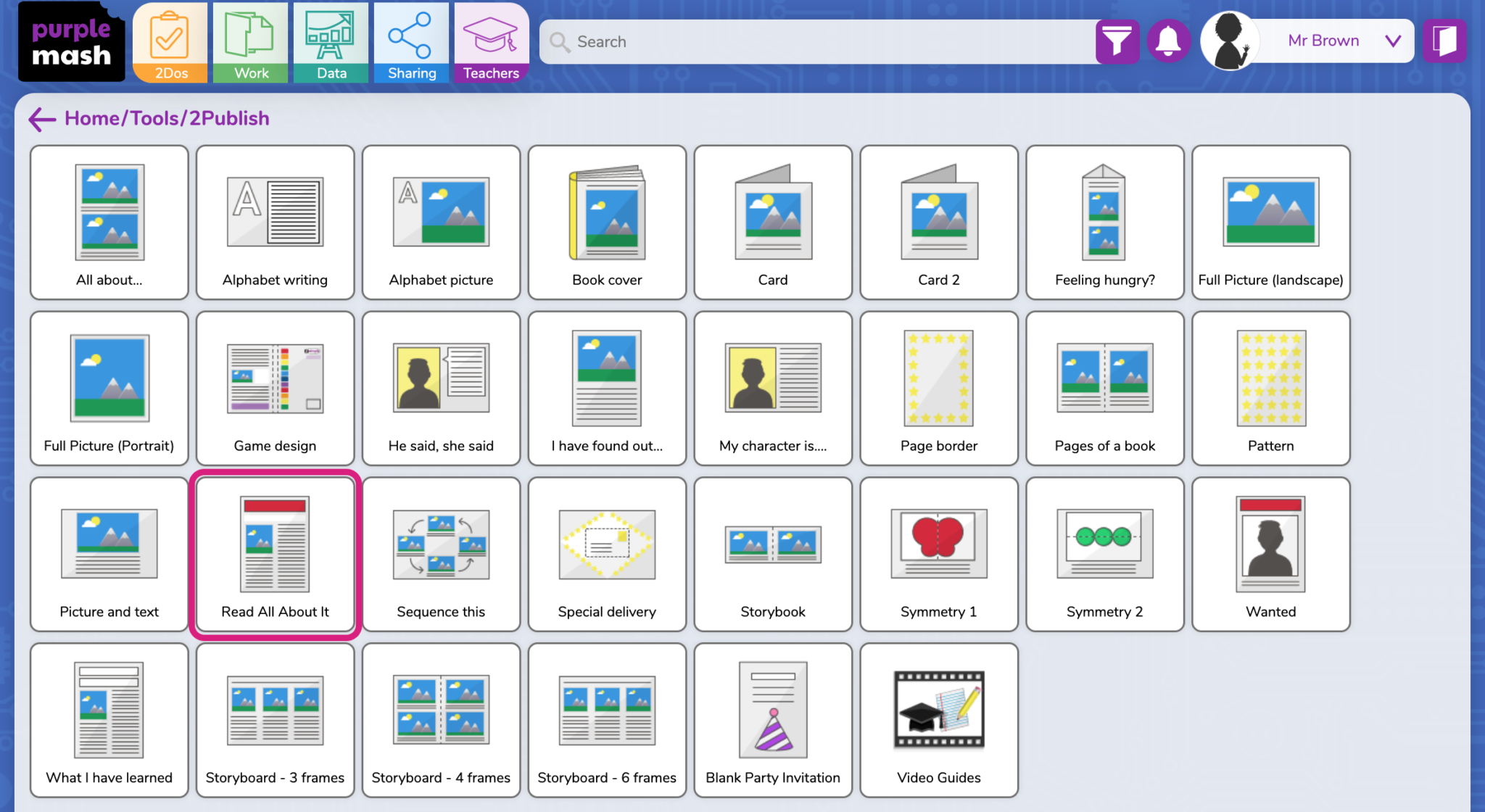1485x812 pixels.
Task: Open the Video Guides tile
Action: coord(938,720)
